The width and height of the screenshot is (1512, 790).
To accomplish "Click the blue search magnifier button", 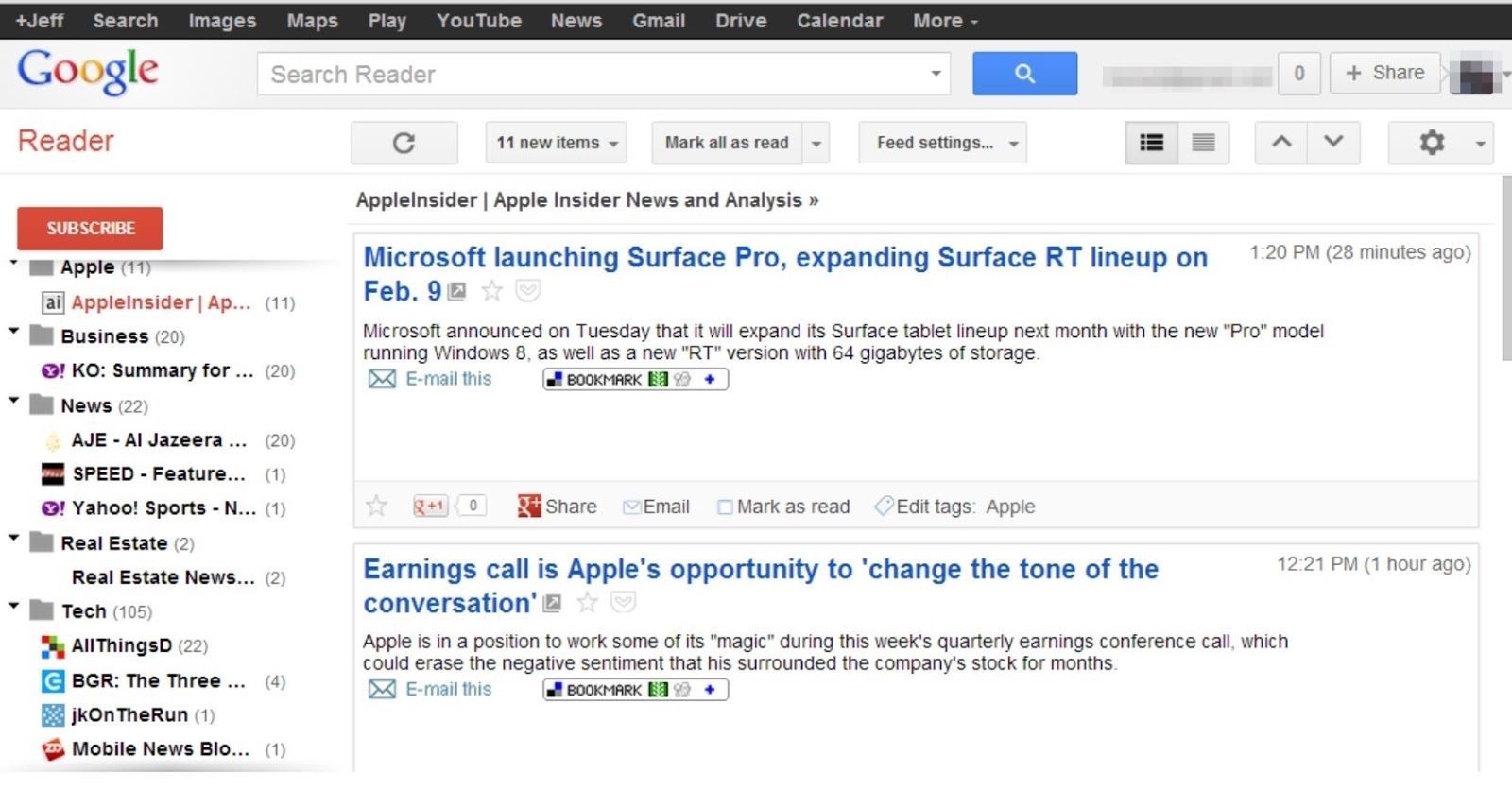I will pyautogui.click(x=1024, y=74).
